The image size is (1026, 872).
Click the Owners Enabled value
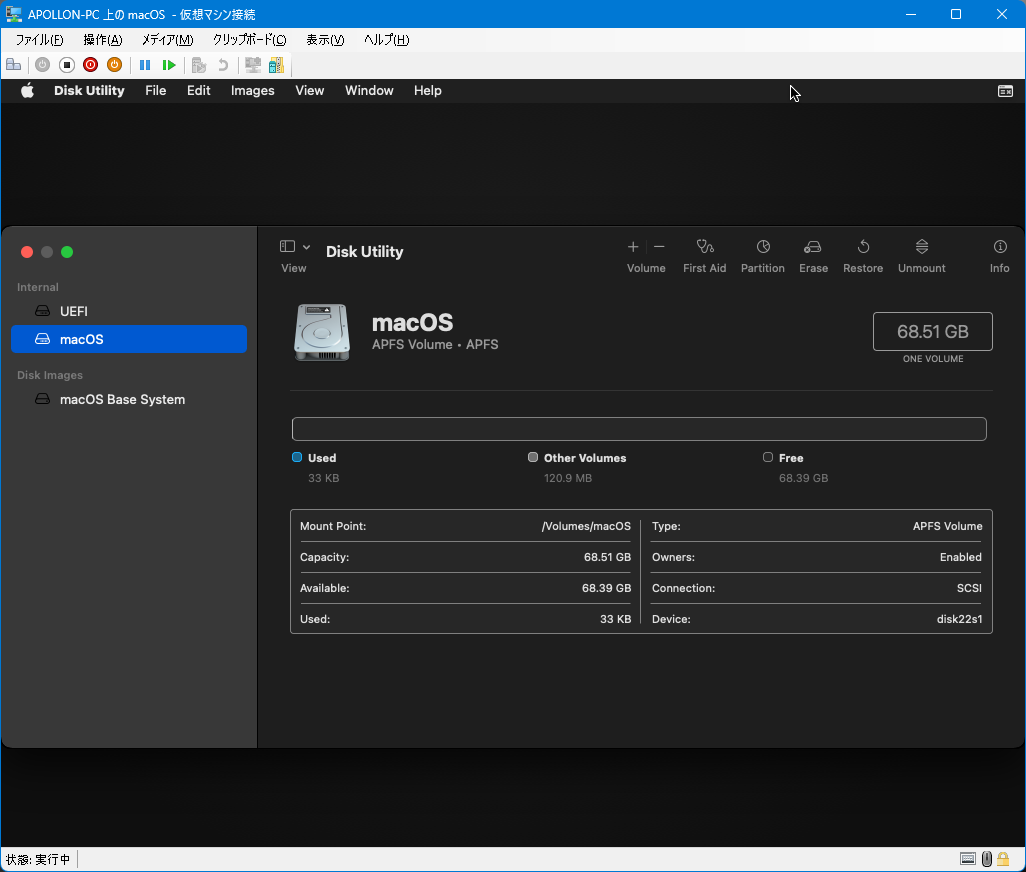tap(961, 557)
